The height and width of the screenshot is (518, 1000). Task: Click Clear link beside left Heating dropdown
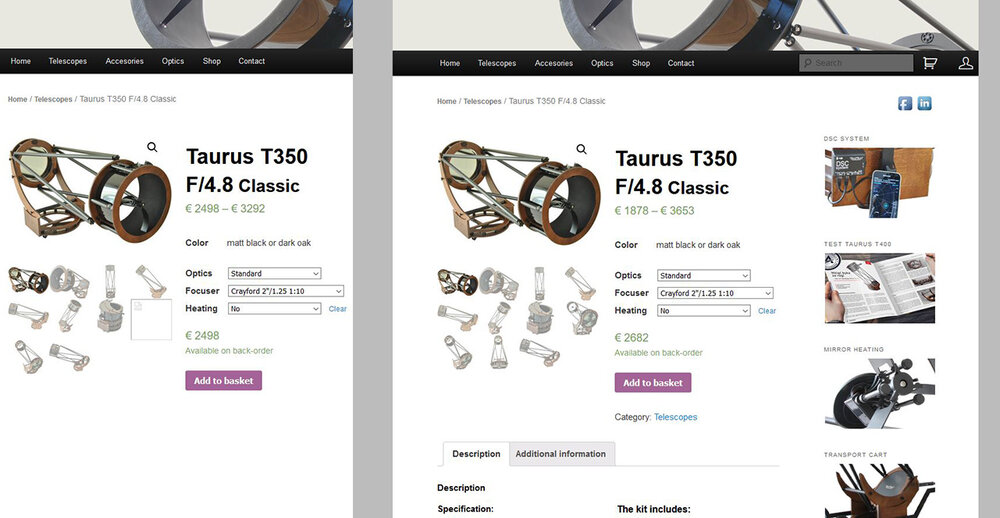[338, 309]
